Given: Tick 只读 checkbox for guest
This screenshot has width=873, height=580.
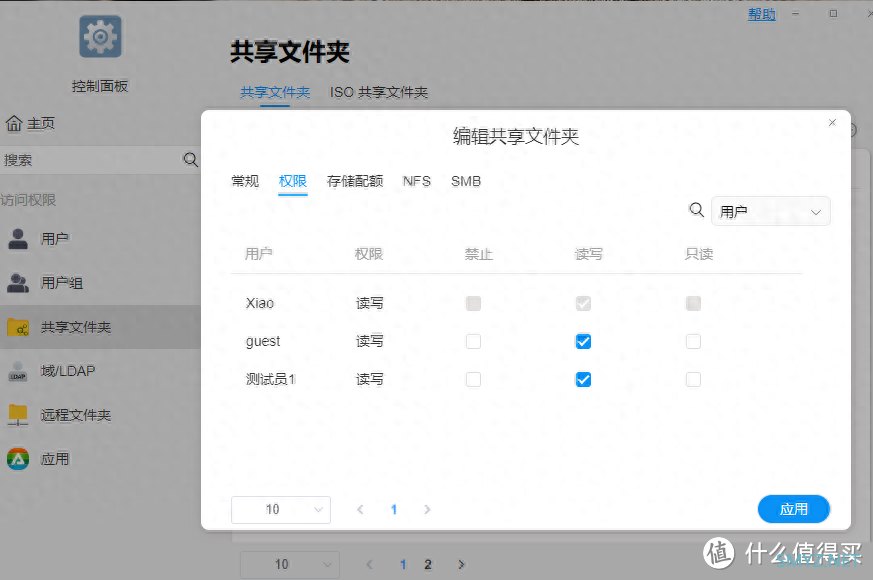Looking at the screenshot, I should click(693, 341).
